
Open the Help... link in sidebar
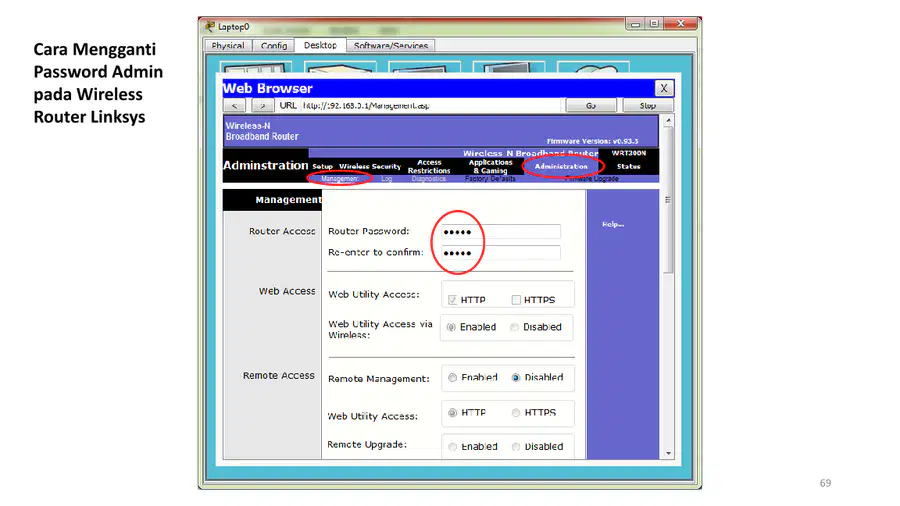click(613, 224)
